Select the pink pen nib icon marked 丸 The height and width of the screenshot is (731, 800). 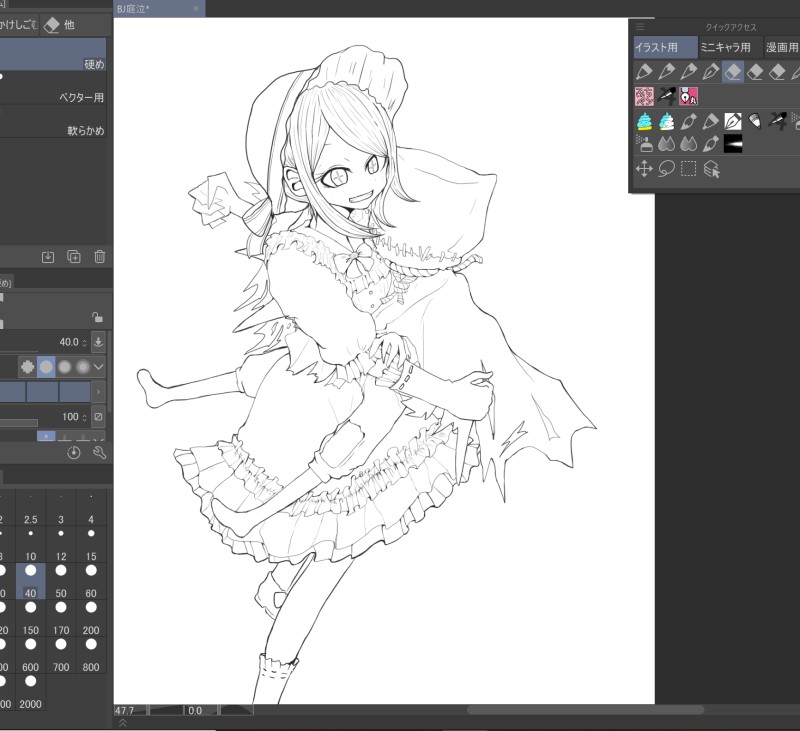[689, 96]
